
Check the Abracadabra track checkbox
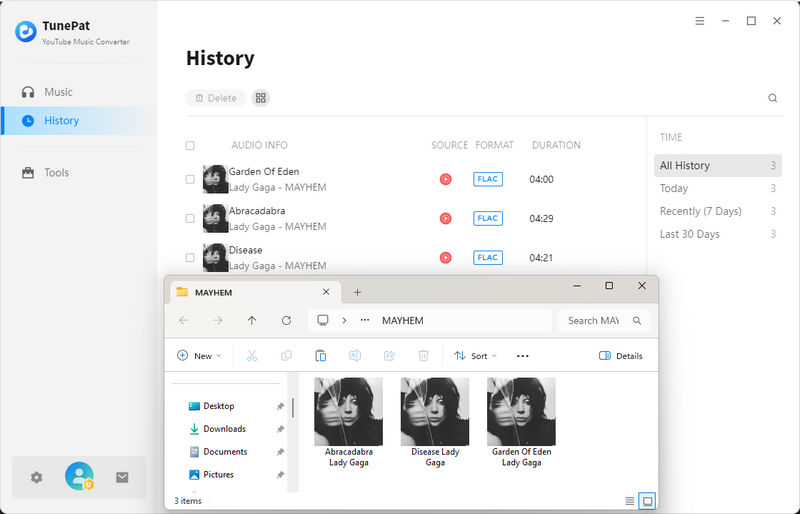pos(190,218)
